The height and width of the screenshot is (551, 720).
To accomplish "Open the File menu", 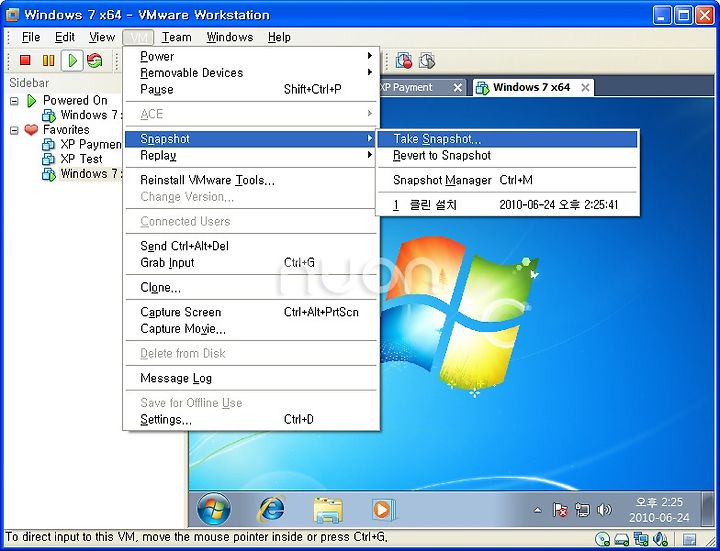I will coord(31,37).
